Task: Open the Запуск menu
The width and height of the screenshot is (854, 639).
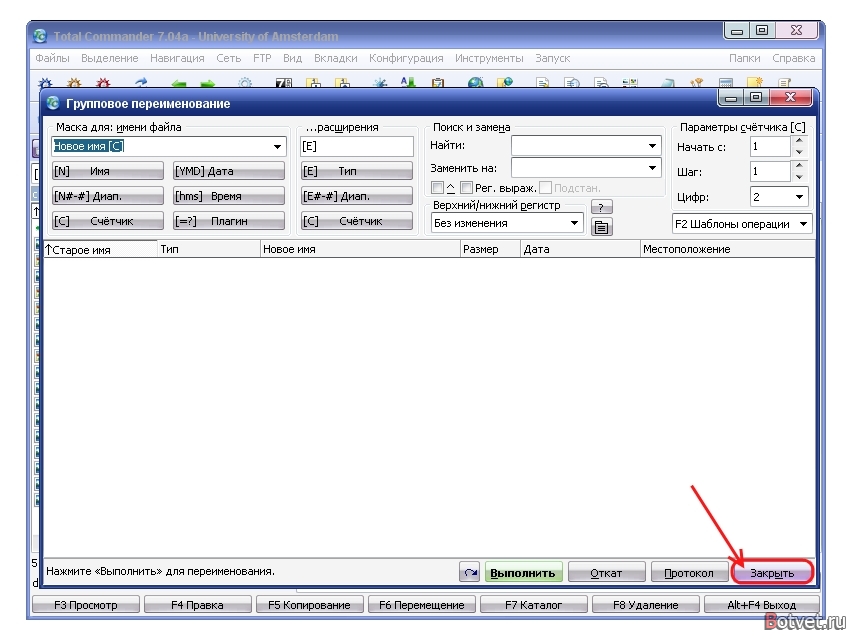Action: click(x=552, y=58)
